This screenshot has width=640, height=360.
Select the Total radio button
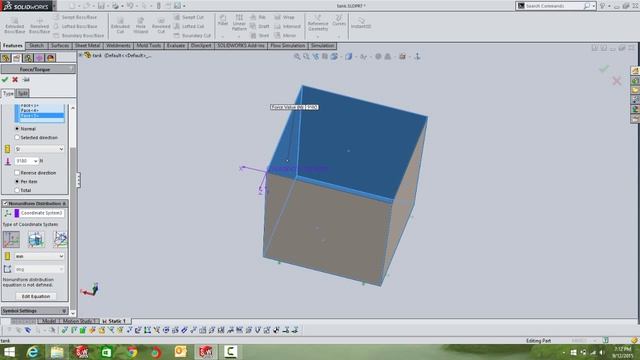click(x=17, y=190)
